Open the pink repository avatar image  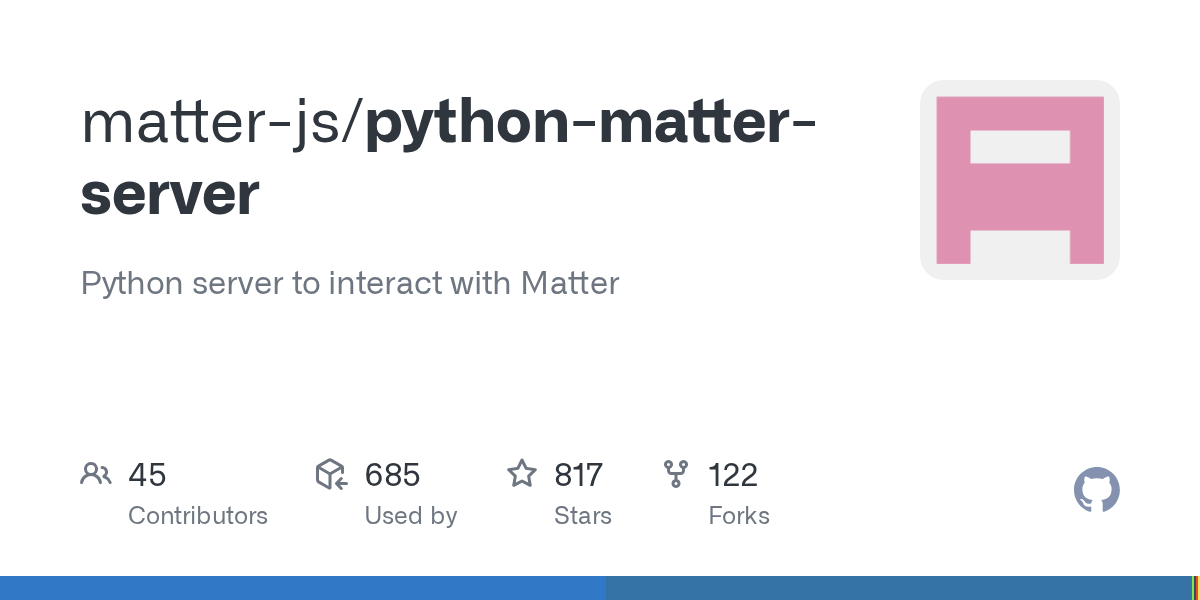coord(1019,180)
